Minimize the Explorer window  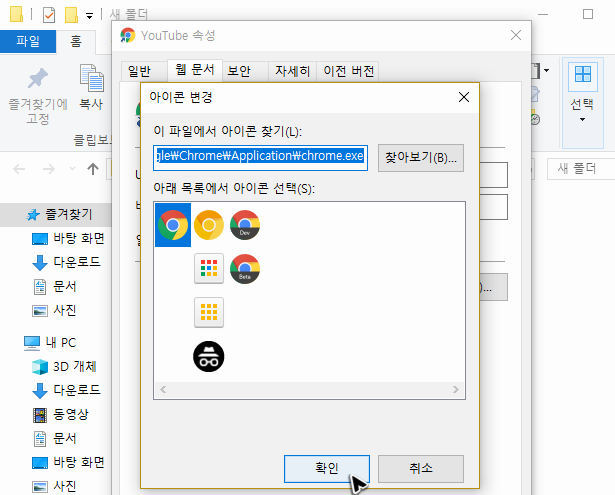pyautogui.click(x=543, y=15)
